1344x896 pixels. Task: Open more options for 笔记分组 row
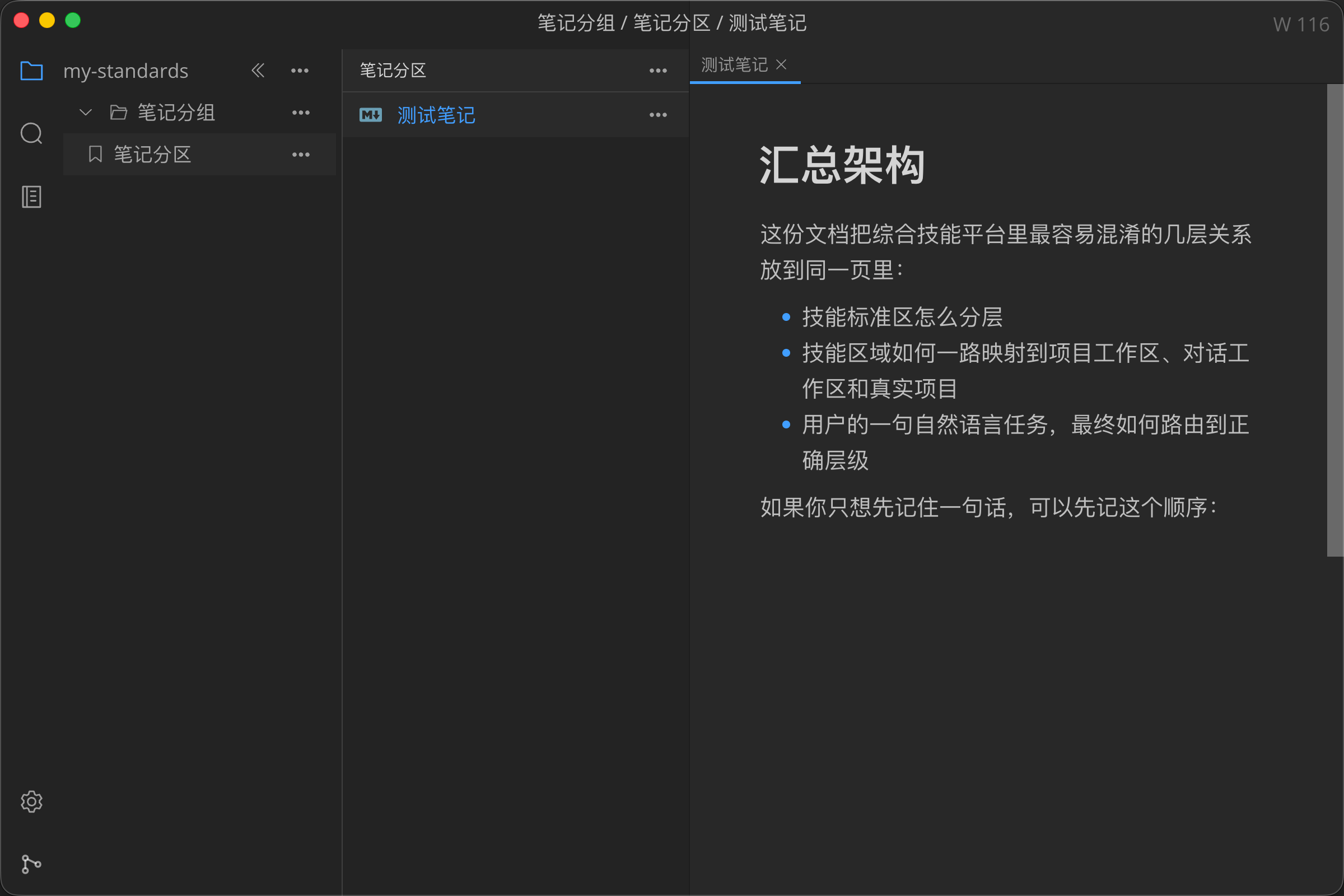pyautogui.click(x=301, y=113)
